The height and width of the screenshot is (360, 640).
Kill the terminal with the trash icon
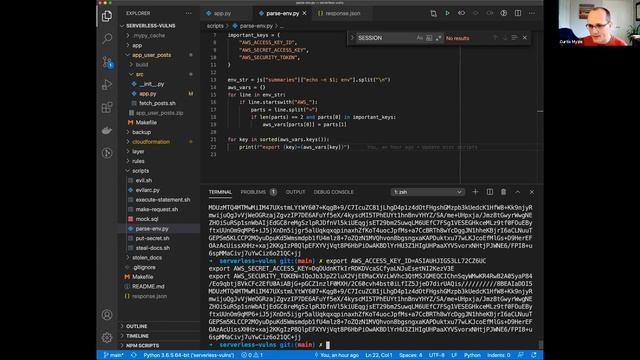click(503, 192)
